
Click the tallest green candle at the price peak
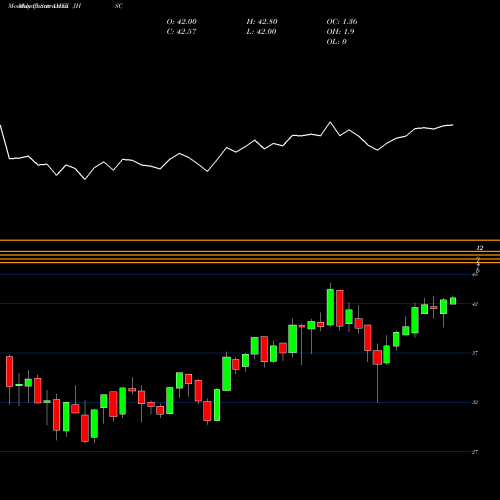click(330, 307)
